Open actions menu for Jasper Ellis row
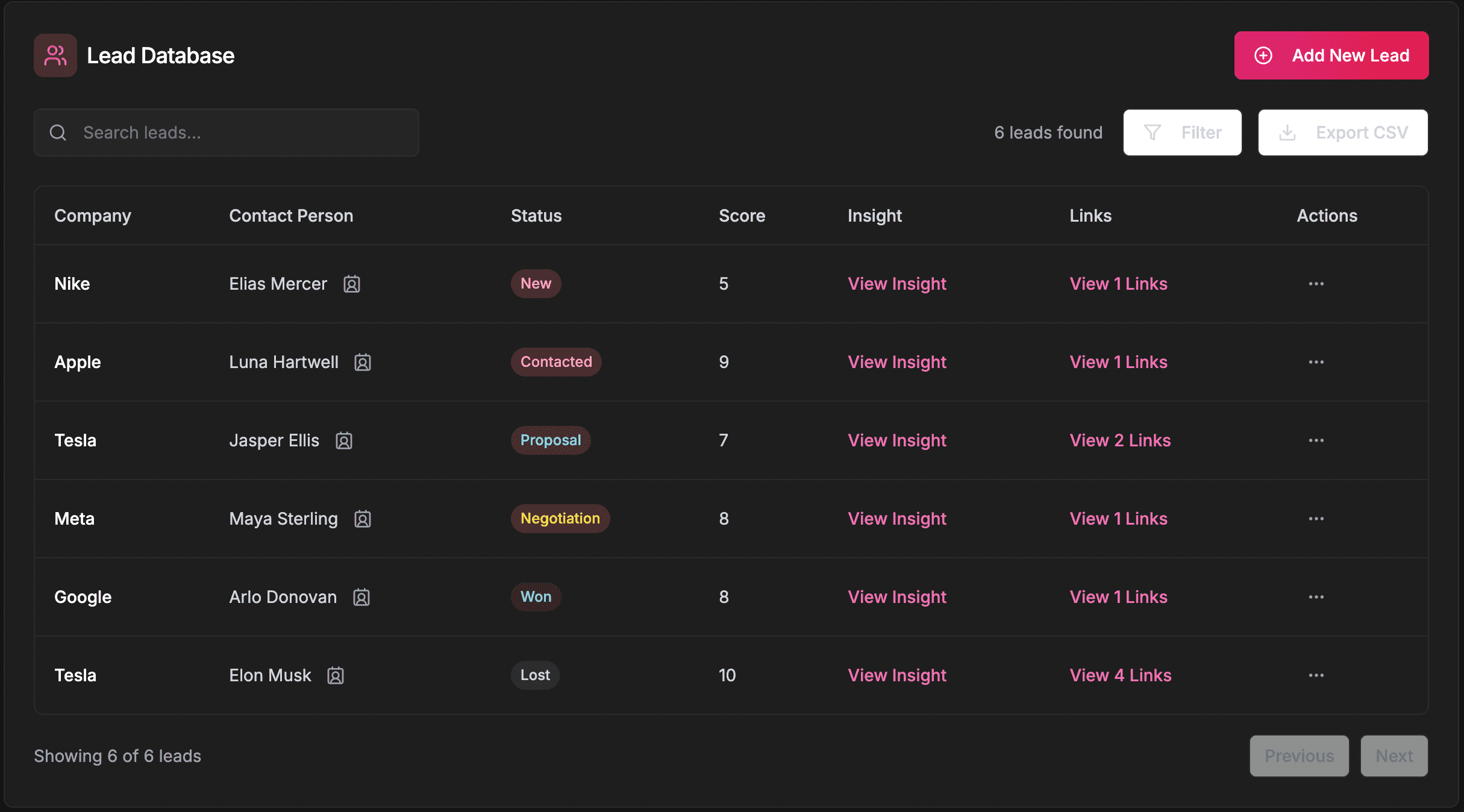This screenshot has width=1464, height=812. (1316, 440)
